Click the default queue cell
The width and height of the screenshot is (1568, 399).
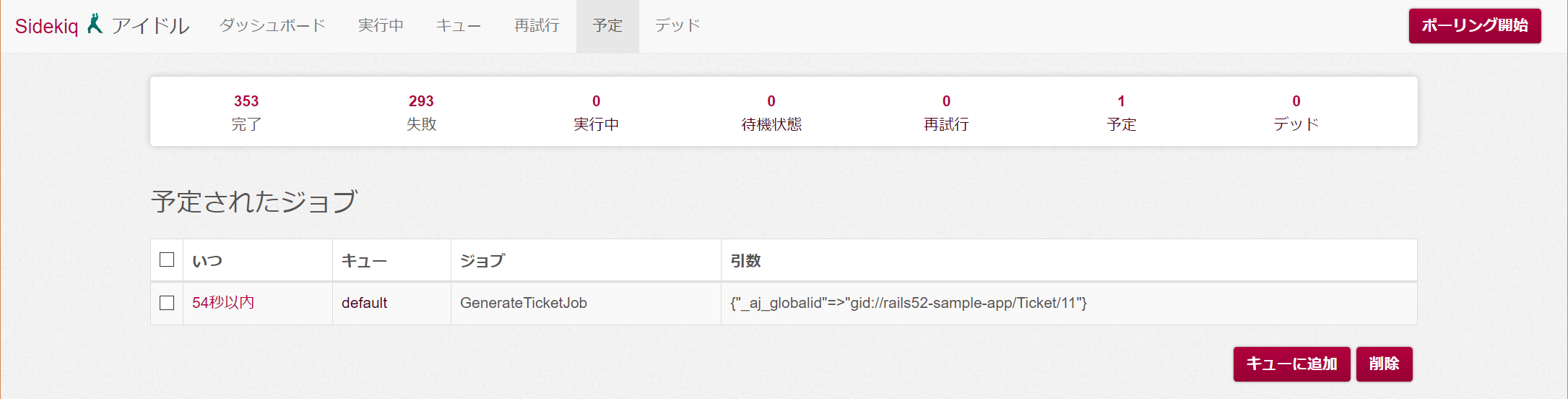(x=364, y=303)
